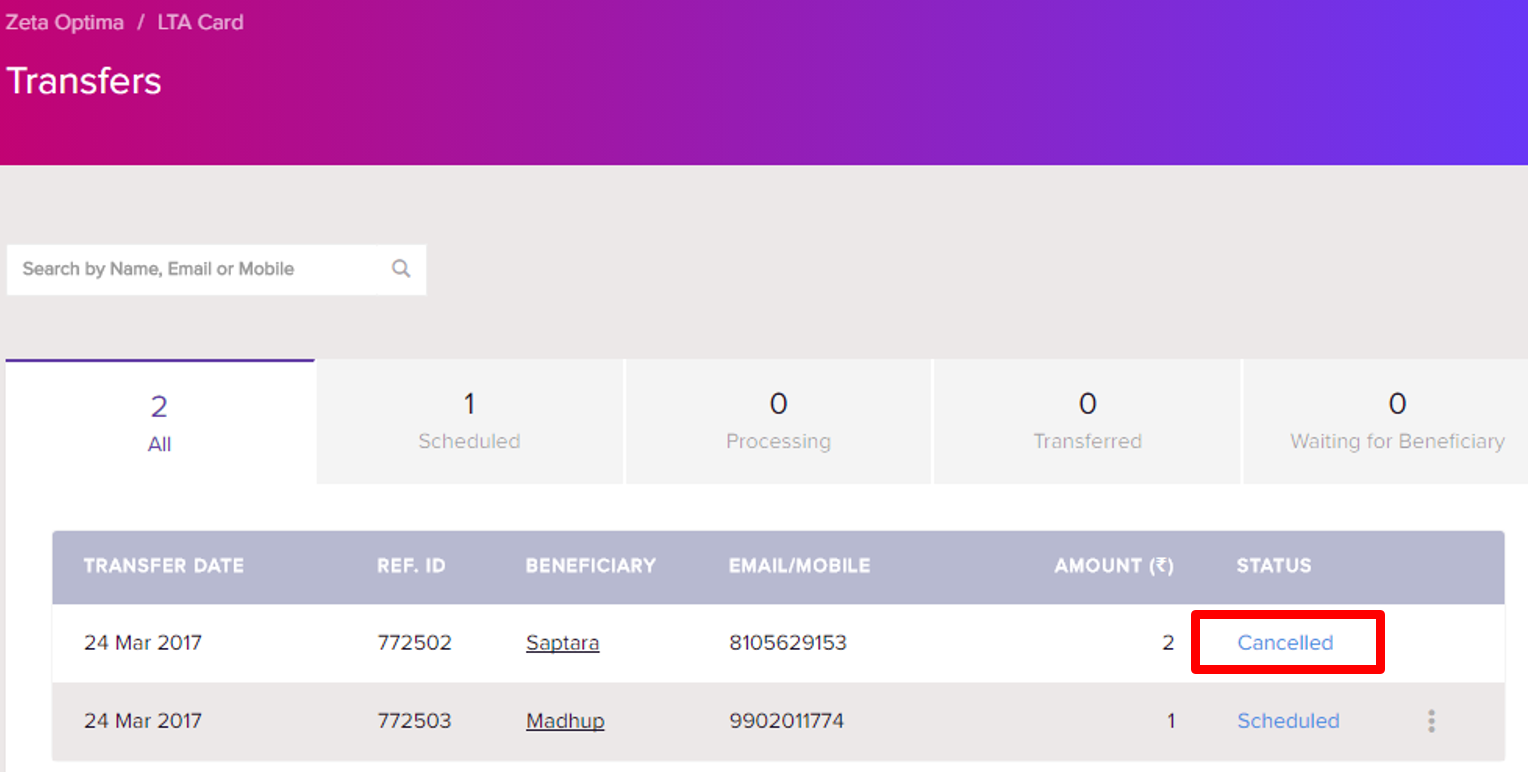Click the Ref. ID column header
The height and width of the screenshot is (772, 1528).
pos(411,566)
